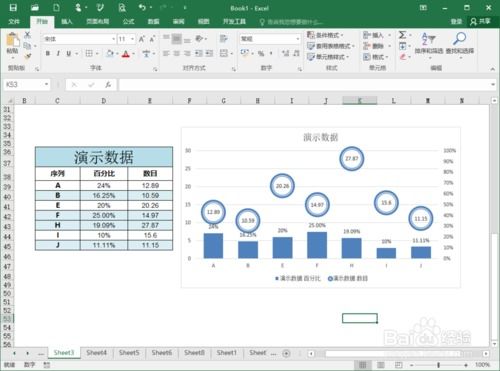The height and width of the screenshot is (371, 500).
Task: Expand Conditional Formatting menu
Action: click(325, 35)
